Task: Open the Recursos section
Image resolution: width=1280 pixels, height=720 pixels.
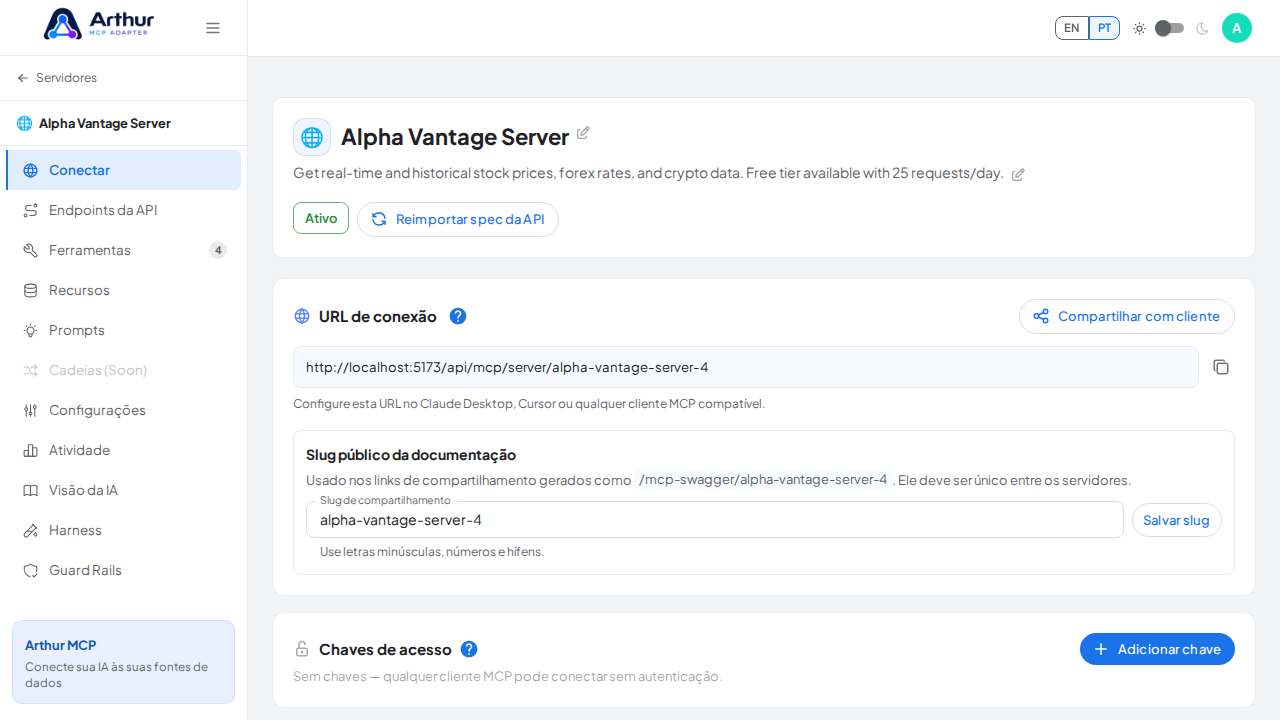Action: 123,290
